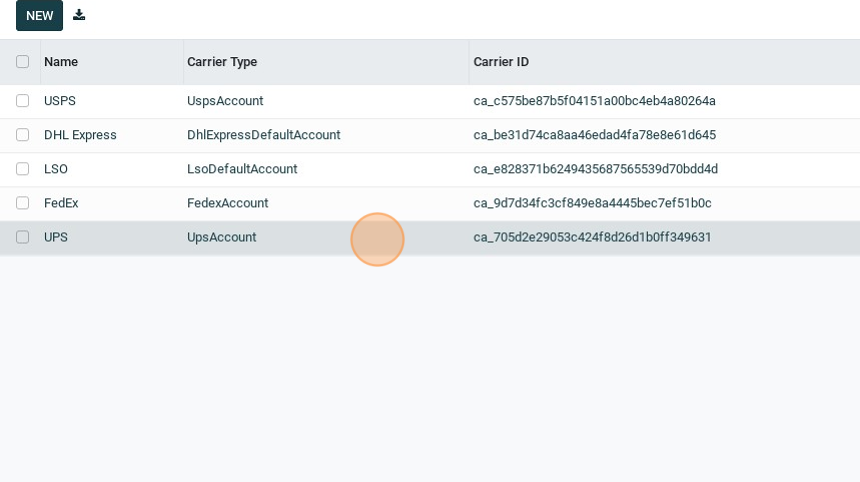Enable the UPS row checkbox

click(22, 237)
